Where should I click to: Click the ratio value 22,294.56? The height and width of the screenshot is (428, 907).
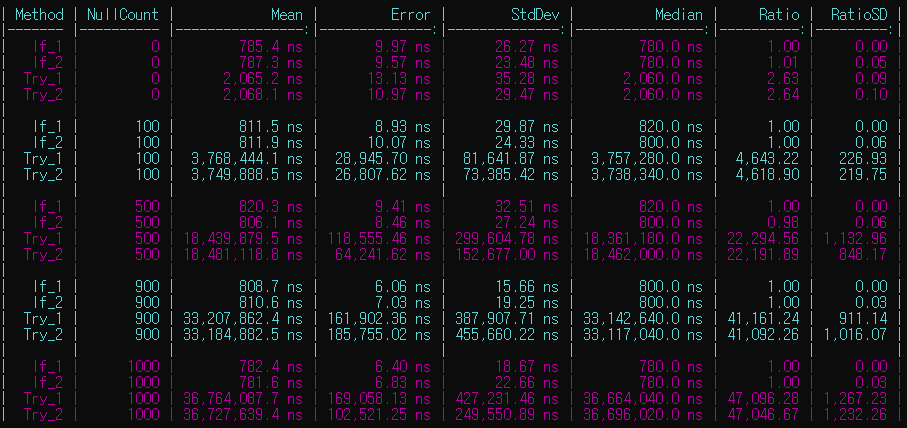point(764,238)
